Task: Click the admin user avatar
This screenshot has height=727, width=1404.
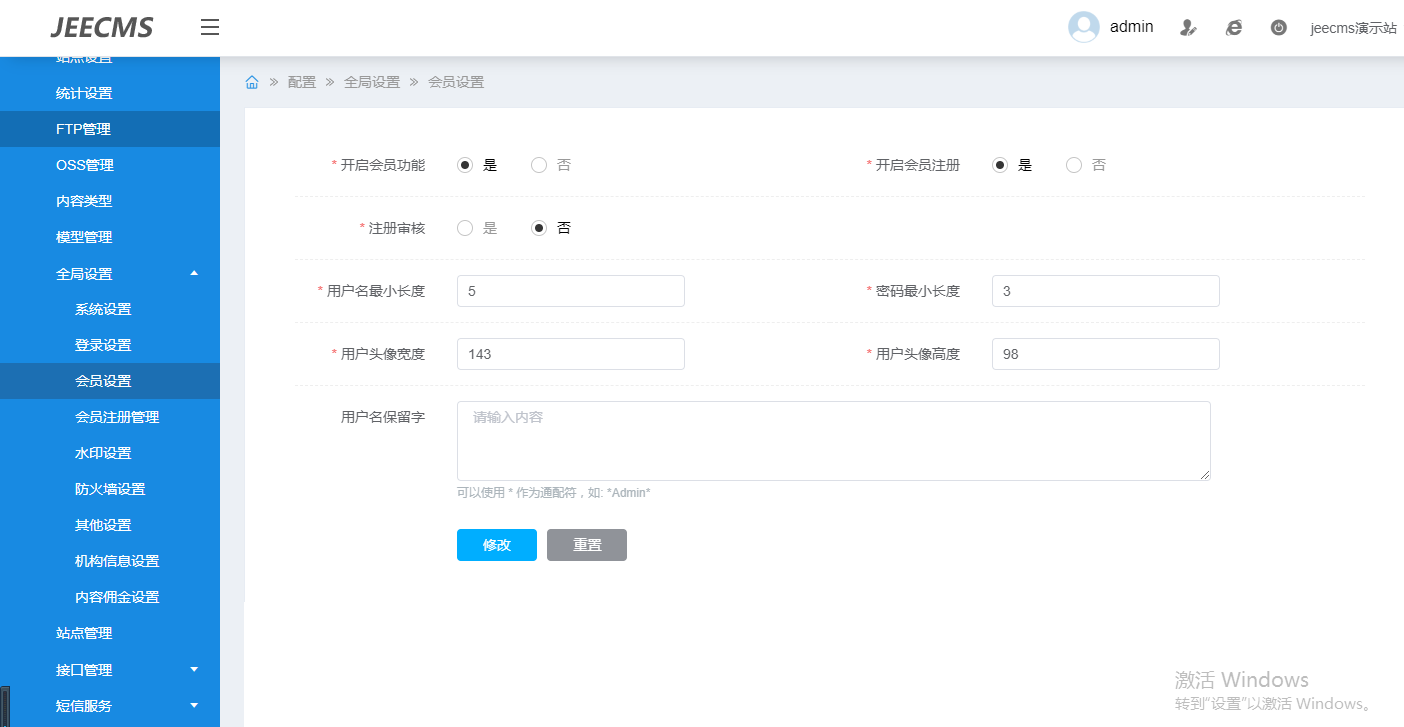Action: (1084, 27)
